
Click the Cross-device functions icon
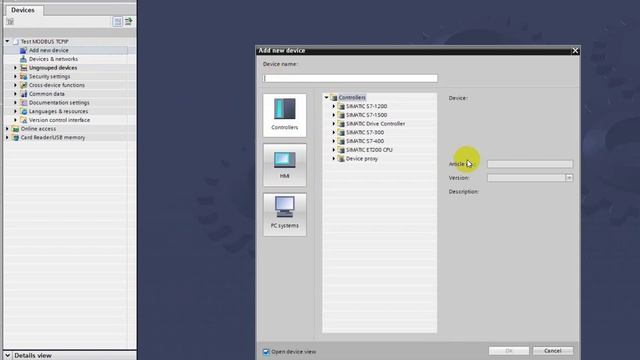pos(24,85)
